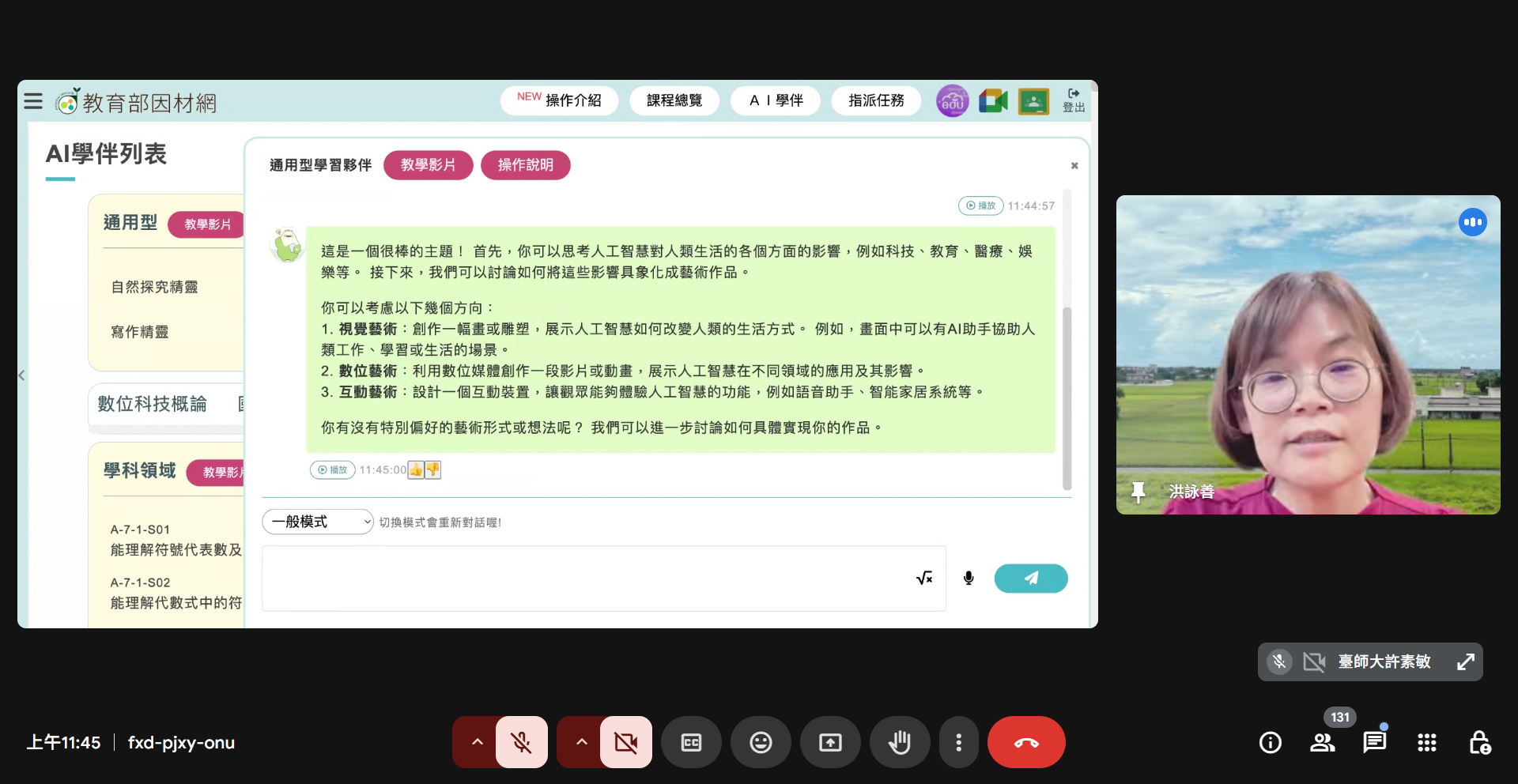The image size is (1518, 784).
Task: Click the microphone voice input icon
Action: (x=969, y=578)
